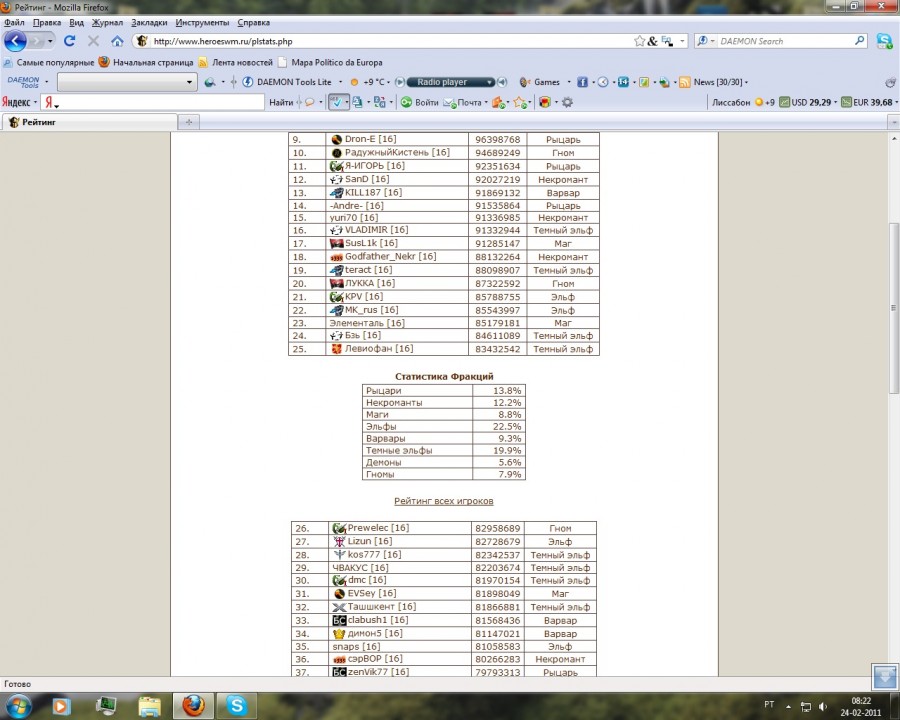This screenshot has width=900, height=720.
Task: Open the Games dropdown in DAEMON toolbar
Action: [545, 82]
